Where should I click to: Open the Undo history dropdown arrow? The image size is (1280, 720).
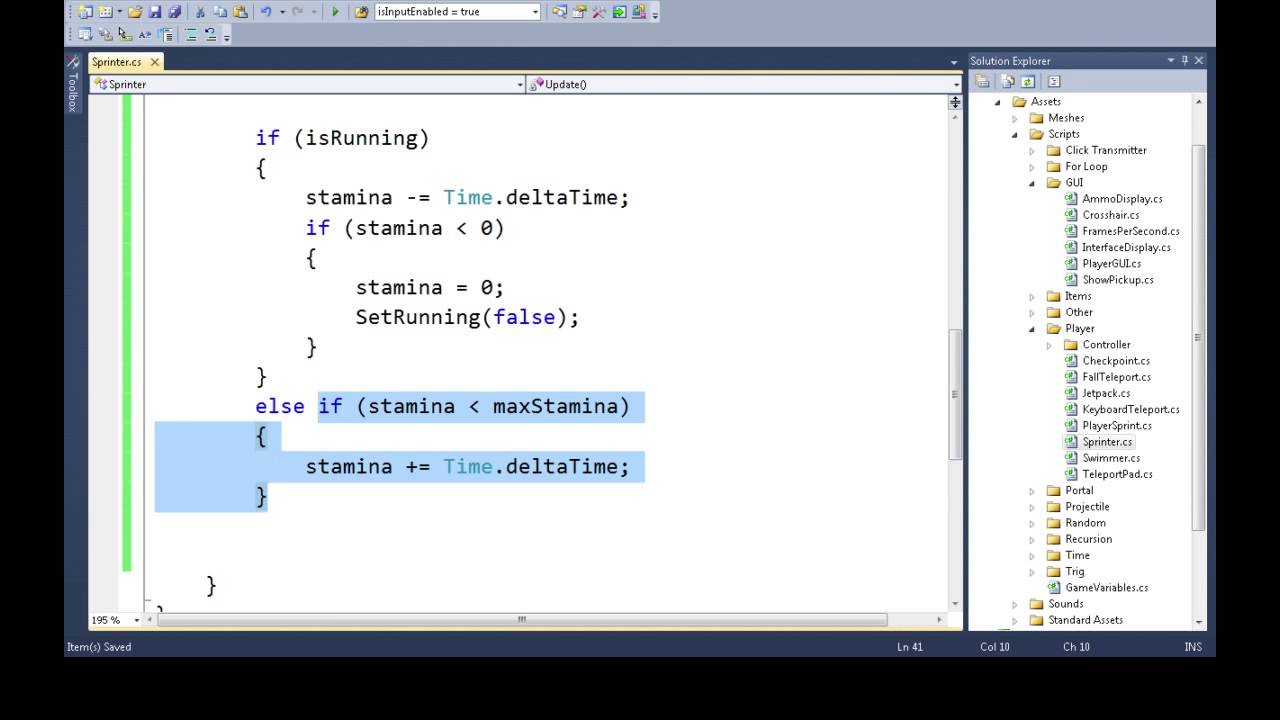pos(282,12)
